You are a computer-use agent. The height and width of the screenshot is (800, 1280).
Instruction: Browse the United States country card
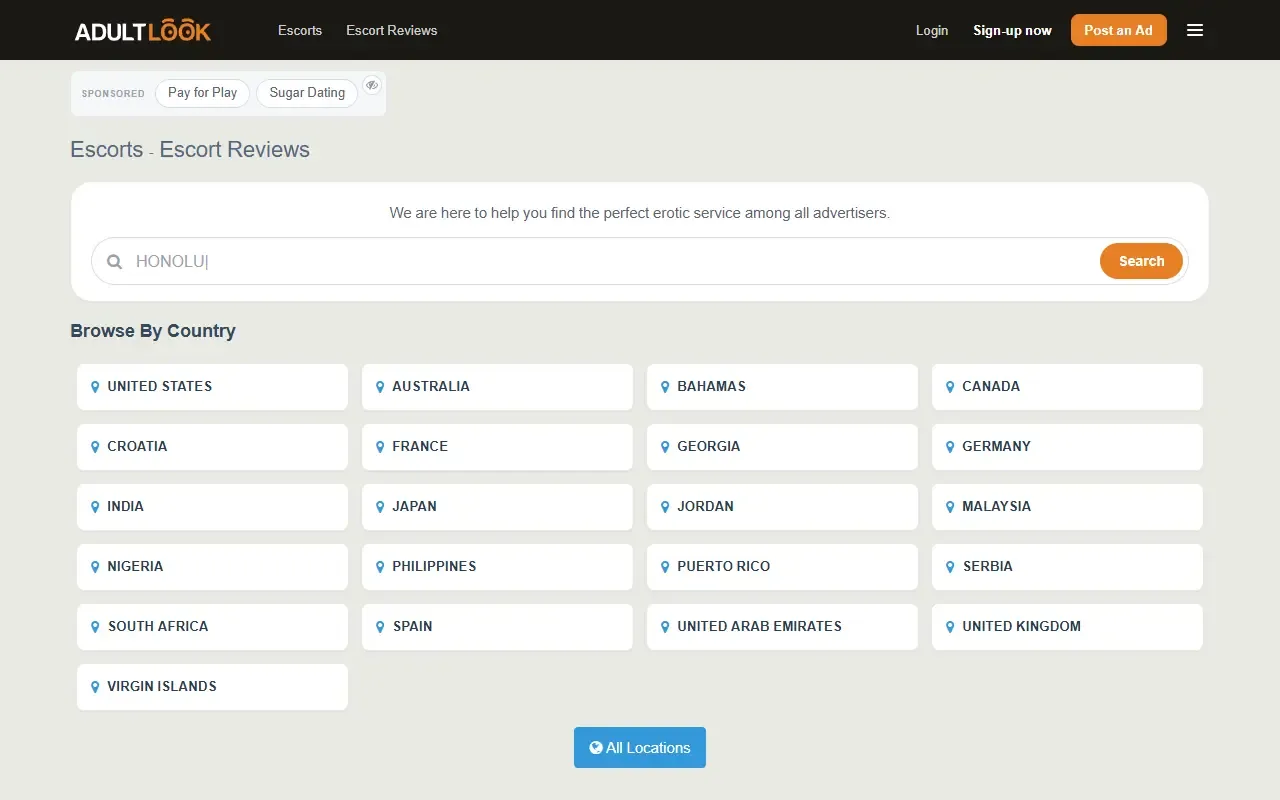pyautogui.click(x=212, y=387)
